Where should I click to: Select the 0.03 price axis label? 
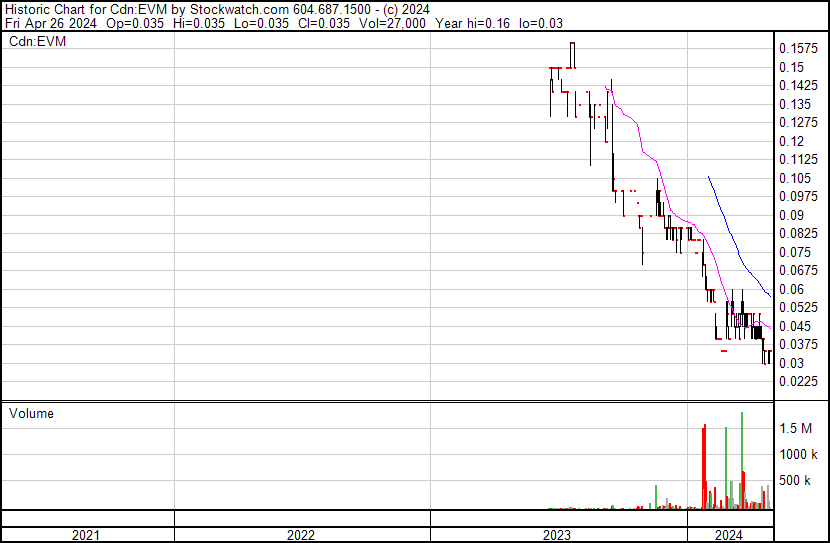pyautogui.click(x=791, y=363)
